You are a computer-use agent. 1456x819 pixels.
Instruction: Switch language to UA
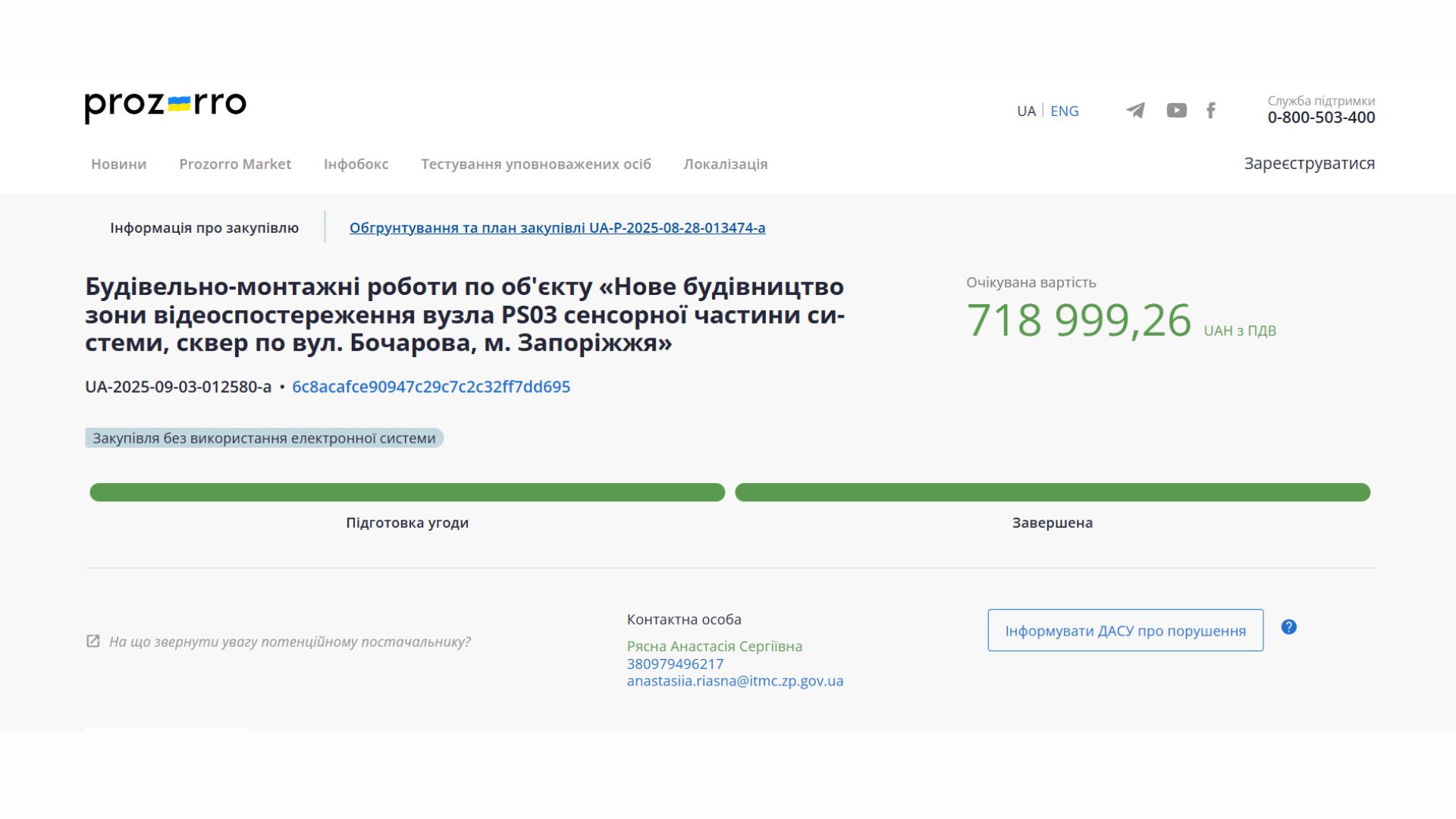1026,111
